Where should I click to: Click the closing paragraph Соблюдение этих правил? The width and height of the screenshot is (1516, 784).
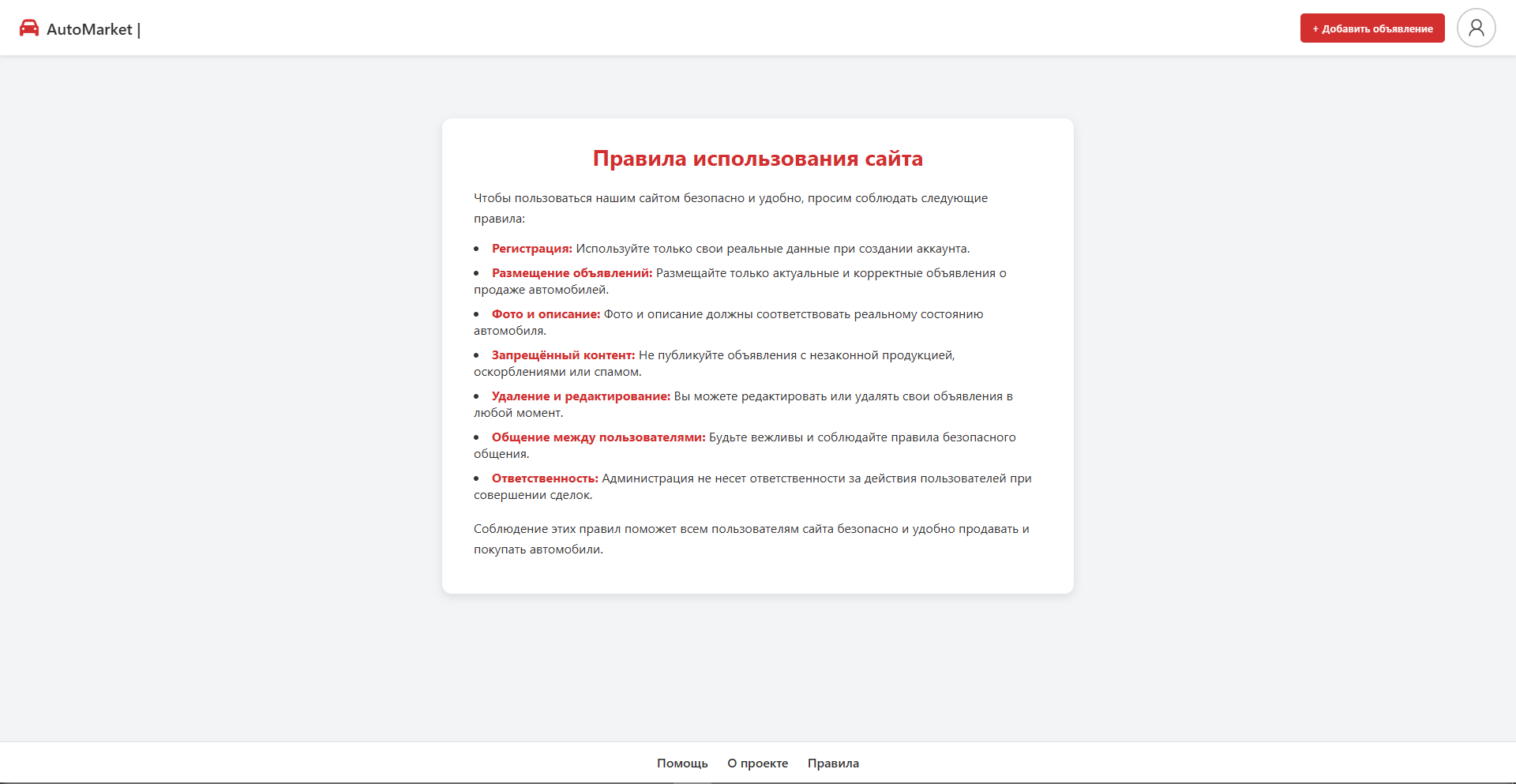pyautogui.click(x=751, y=529)
